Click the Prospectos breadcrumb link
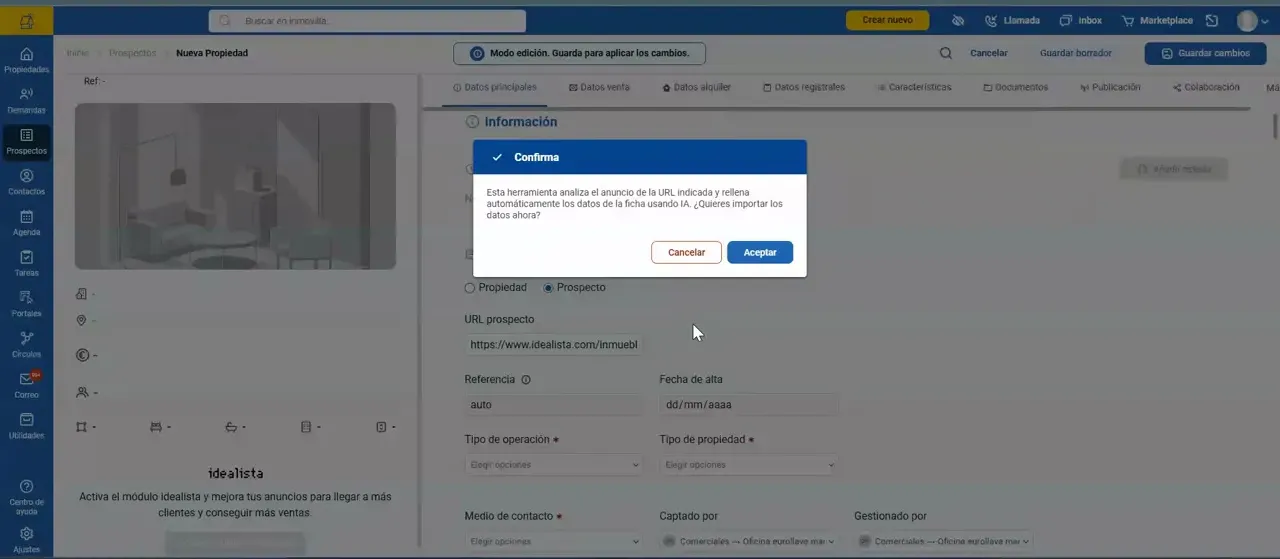Image resolution: width=1280 pixels, height=559 pixels. coord(132,53)
